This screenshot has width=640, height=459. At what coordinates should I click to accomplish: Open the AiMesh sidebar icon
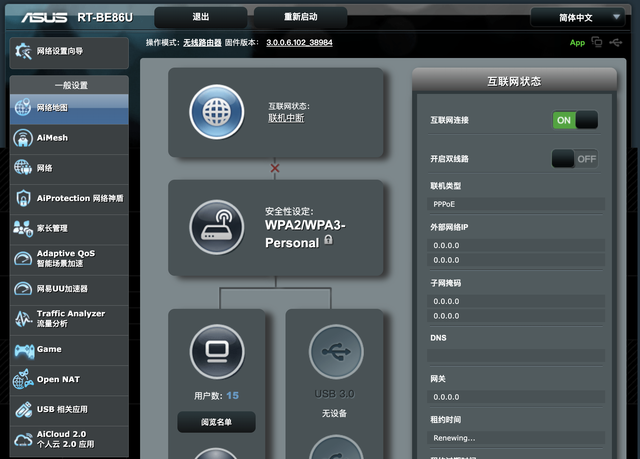(x=23, y=138)
